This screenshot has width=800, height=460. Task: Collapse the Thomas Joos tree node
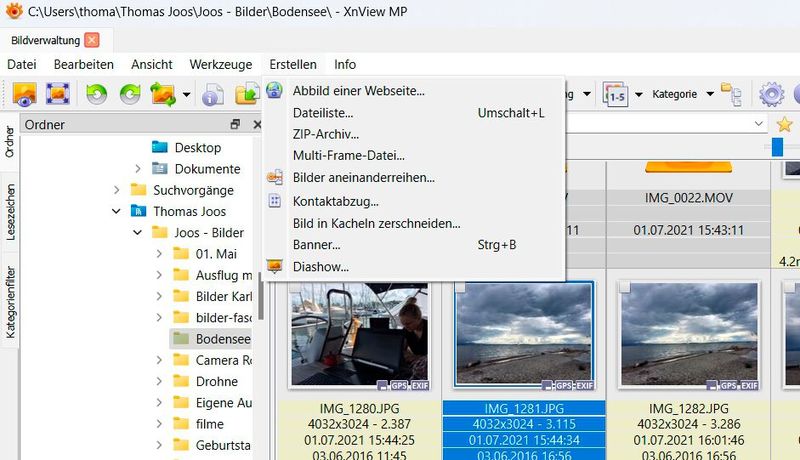tap(116, 211)
